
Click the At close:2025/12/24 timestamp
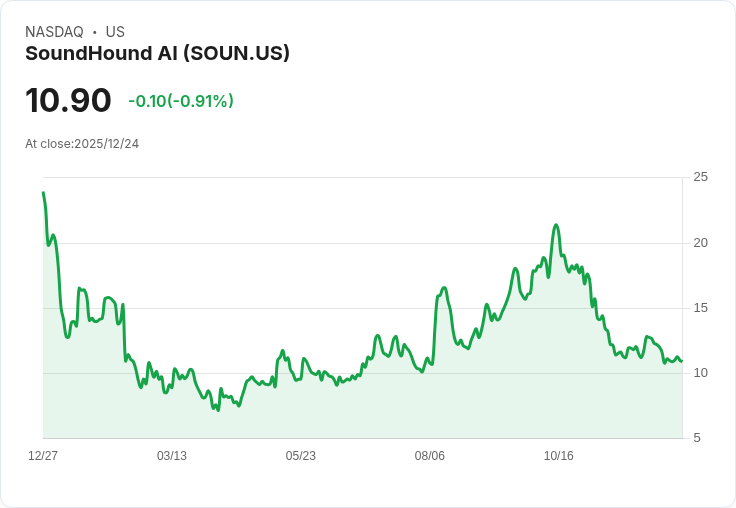[82, 144]
